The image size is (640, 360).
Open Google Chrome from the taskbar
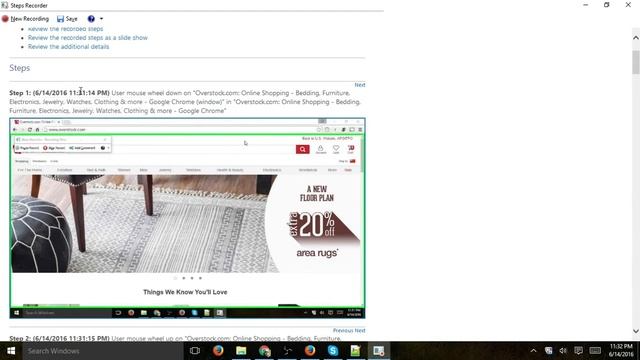tap(264, 351)
